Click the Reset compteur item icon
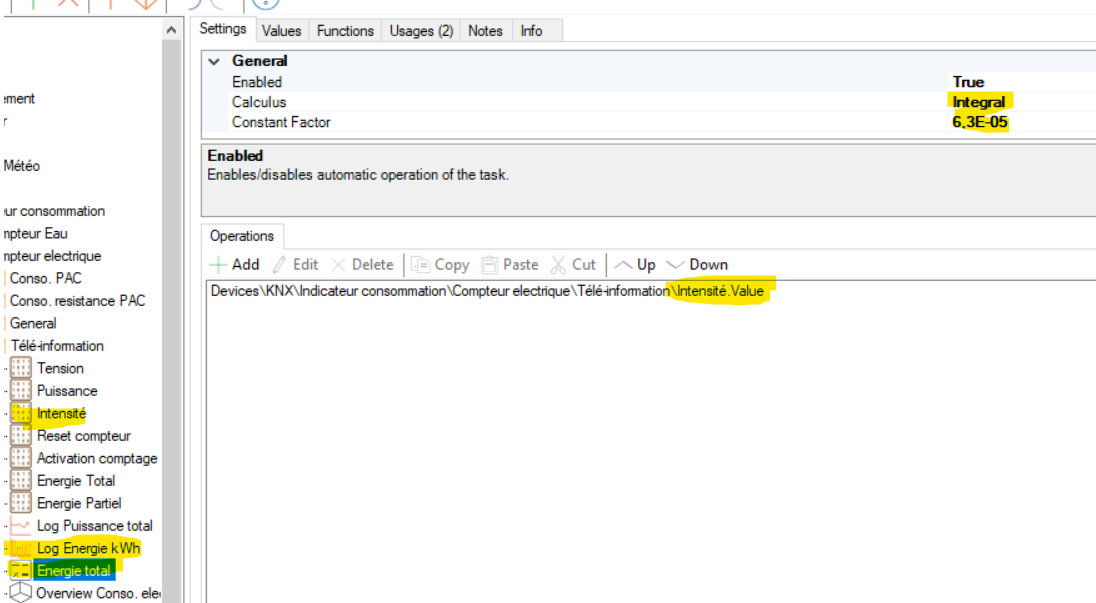 (x=21, y=436)
